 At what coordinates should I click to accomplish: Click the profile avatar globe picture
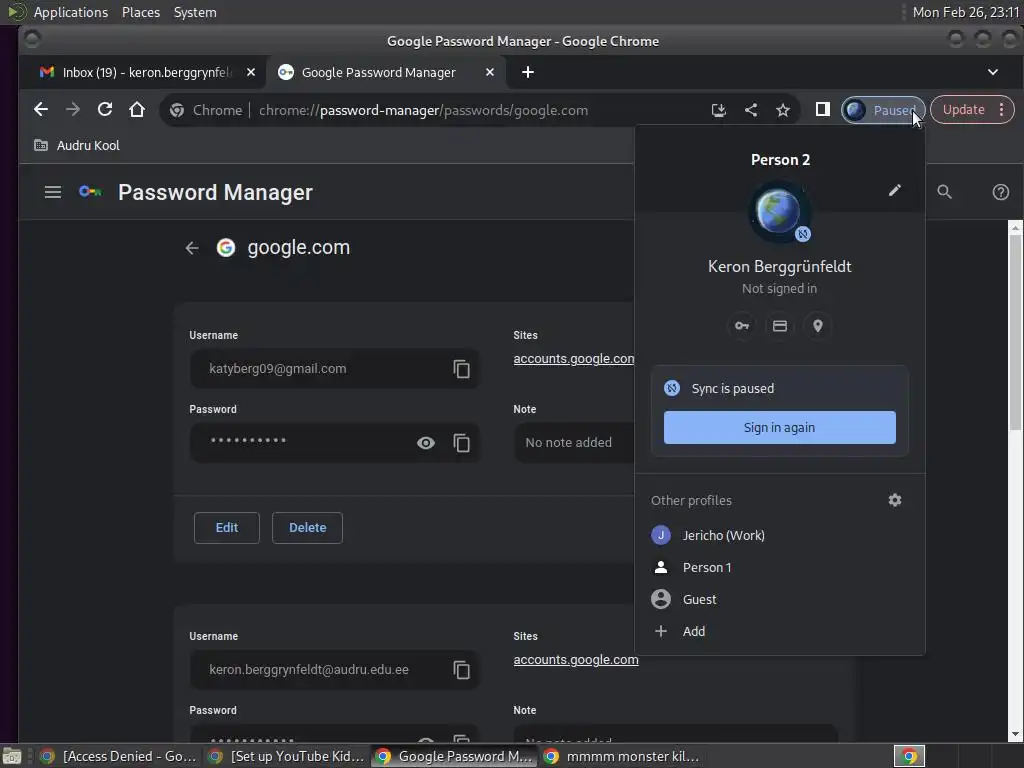click(779, 212)
